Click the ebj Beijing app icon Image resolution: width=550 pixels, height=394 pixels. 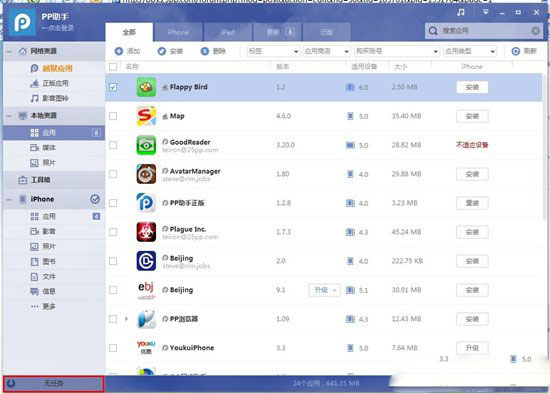click(146, 290)
